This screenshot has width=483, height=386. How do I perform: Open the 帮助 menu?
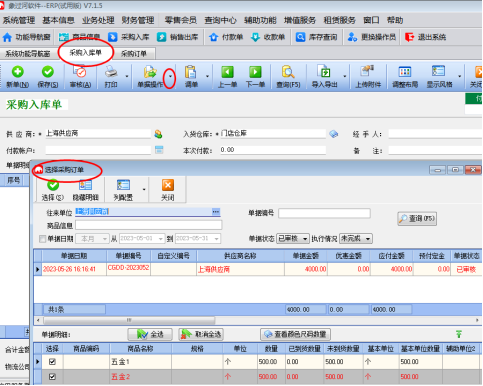pos(395,20)
